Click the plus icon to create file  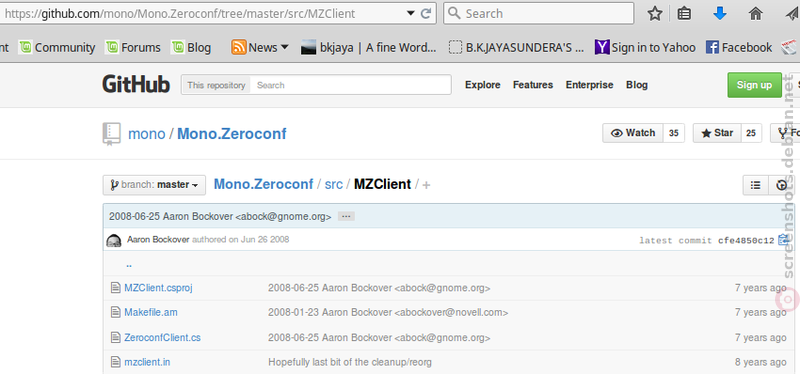pyautogui.click(x=426, y=185)
